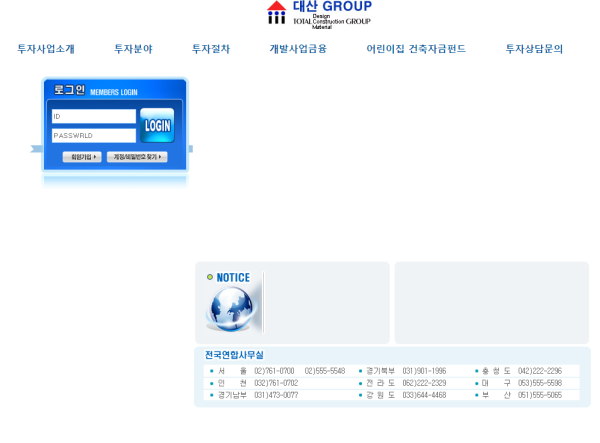Click the blue LOGIN button
The image size is (600, 443).
[157, 125]
